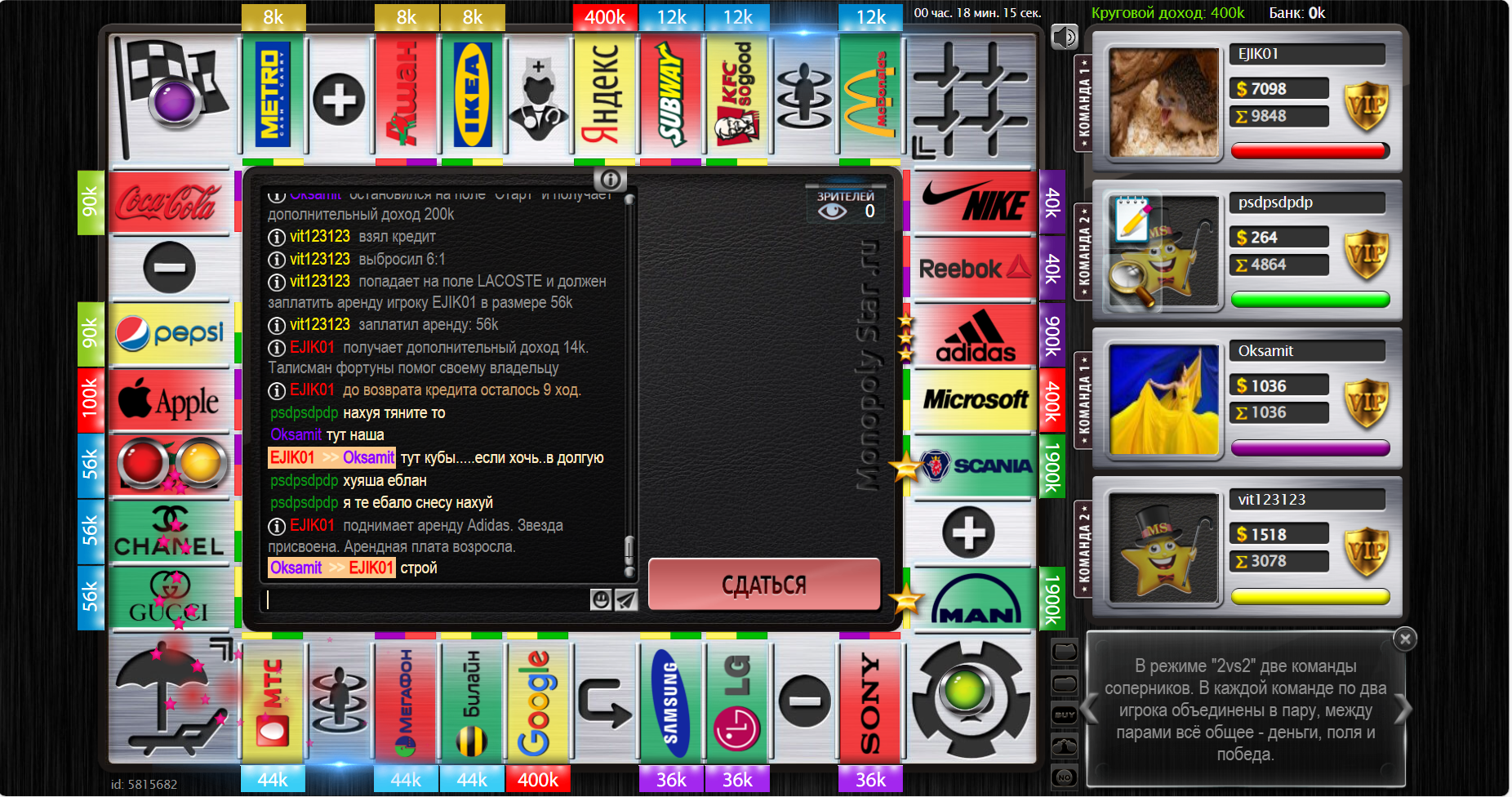This screenshot has width=1512, height=797.
Task: Open Oksamit player avatar
Action: 1163,398
